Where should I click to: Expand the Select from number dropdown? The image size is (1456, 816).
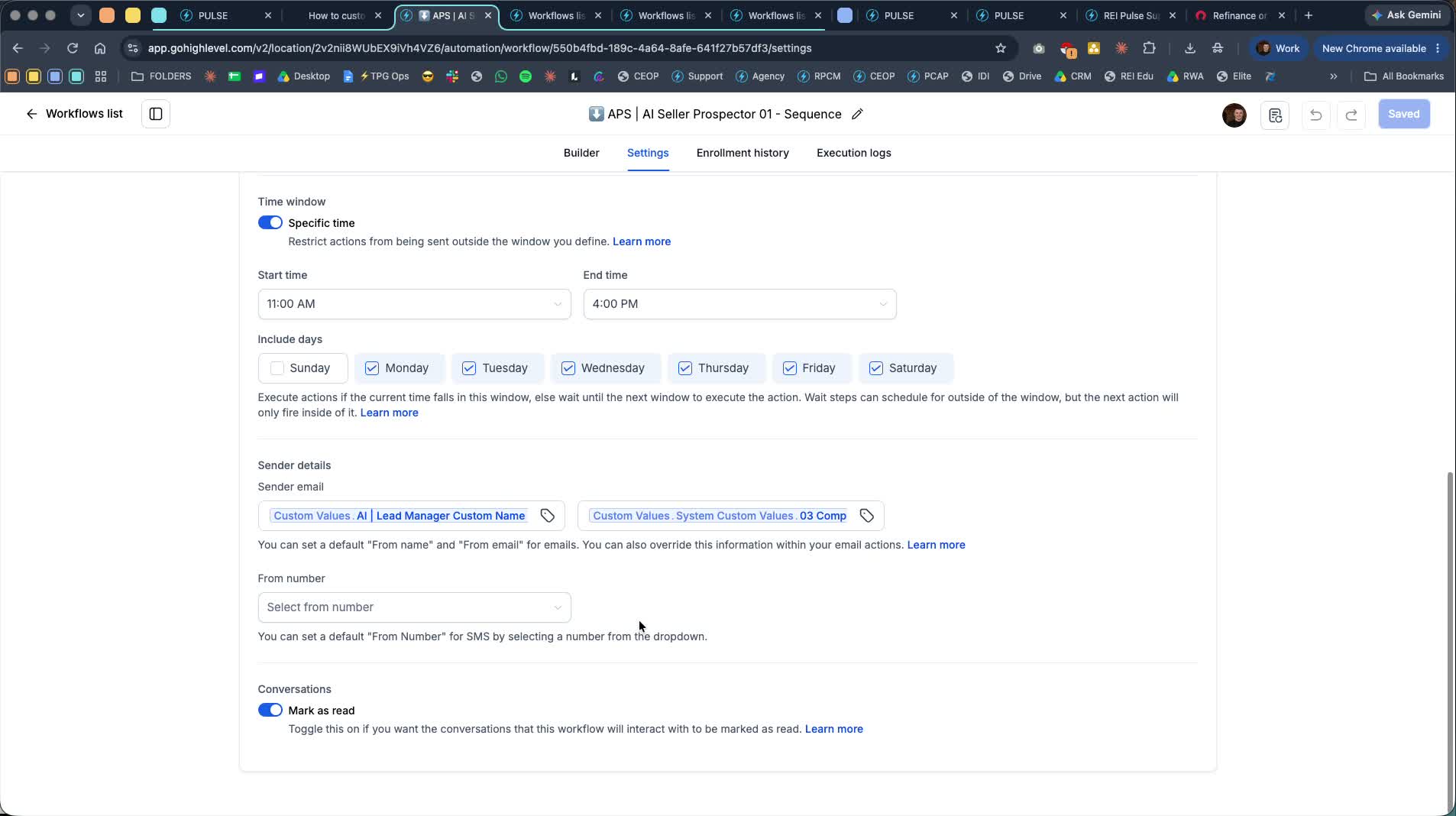click(x=415, y=607)
